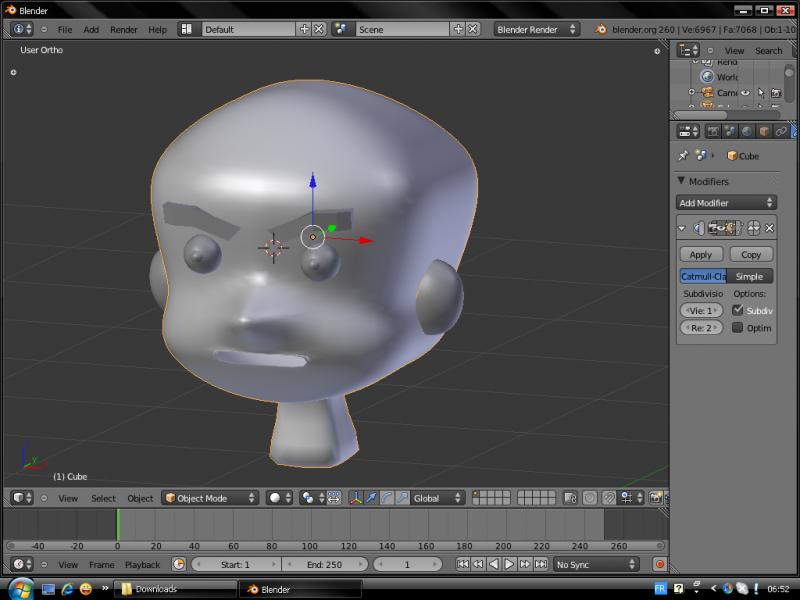The image size is (800, 600).
Task: Pin the properties context with the pin icon
Action: 683,156
